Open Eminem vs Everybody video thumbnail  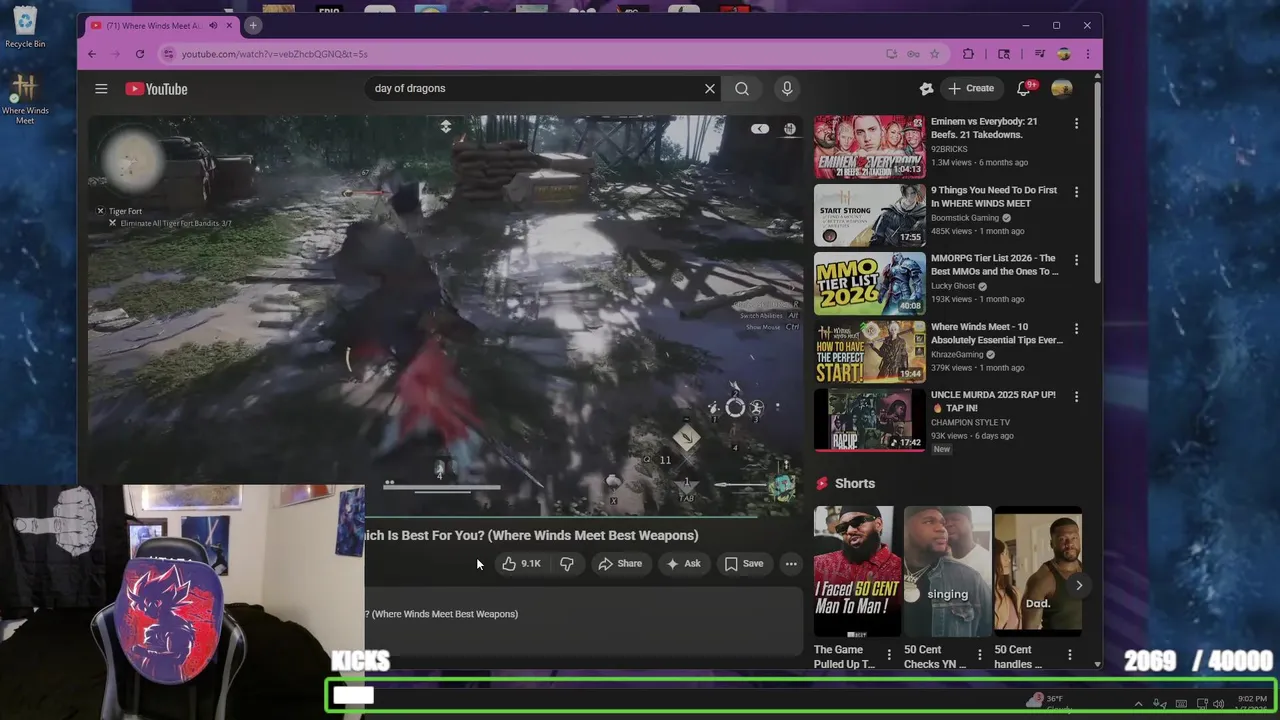click(869, 146)
